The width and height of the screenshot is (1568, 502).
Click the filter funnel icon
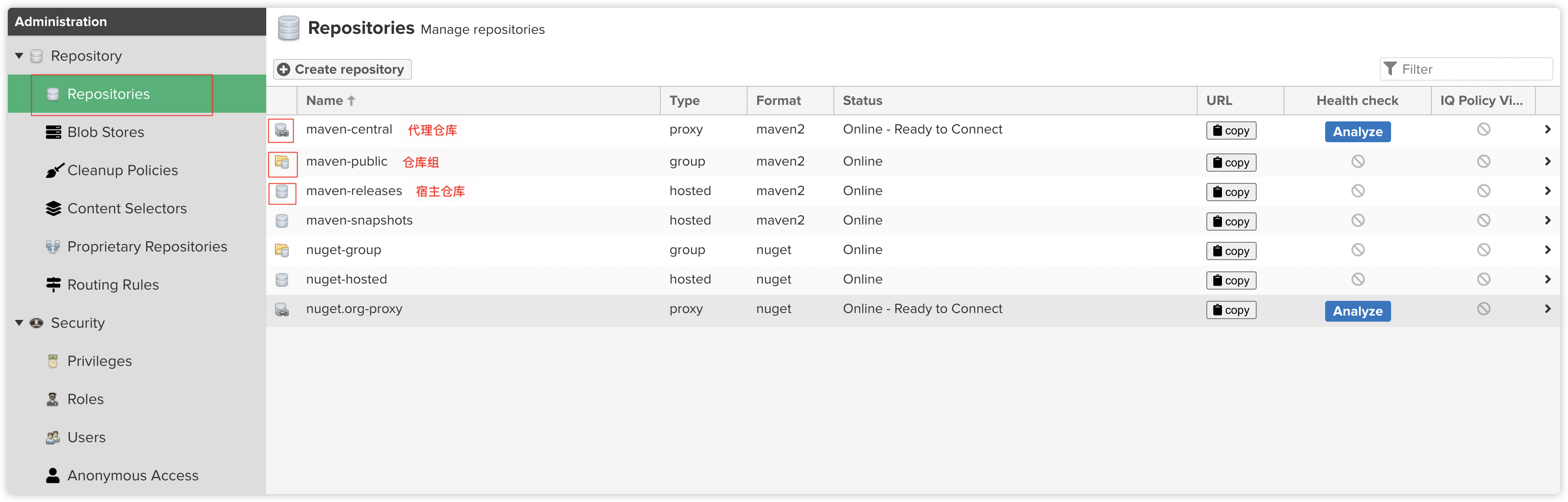coord(1390,69)
